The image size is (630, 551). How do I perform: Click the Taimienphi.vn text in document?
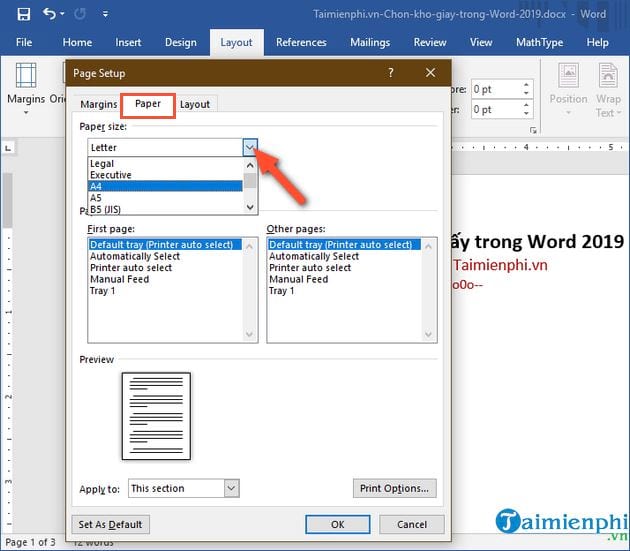tap(500, 265)
